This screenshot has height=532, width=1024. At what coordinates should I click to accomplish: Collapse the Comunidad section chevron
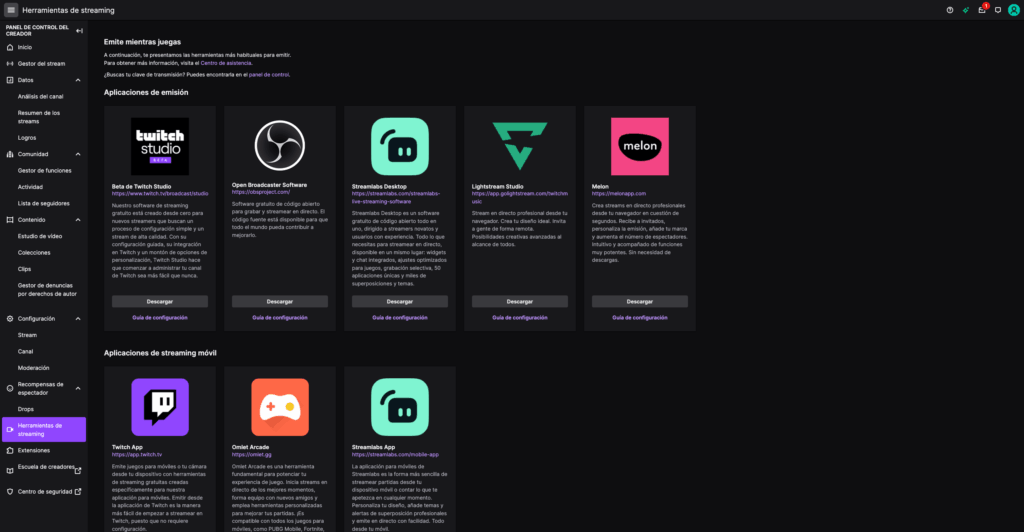(x=78, y=154)
